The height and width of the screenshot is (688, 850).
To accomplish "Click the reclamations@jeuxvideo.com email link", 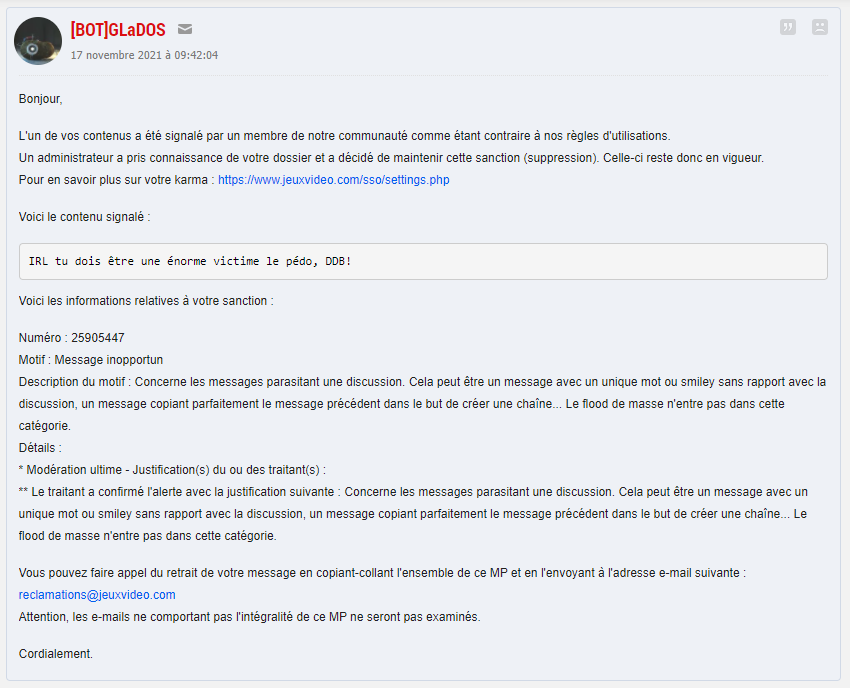I will pos(97,595).
